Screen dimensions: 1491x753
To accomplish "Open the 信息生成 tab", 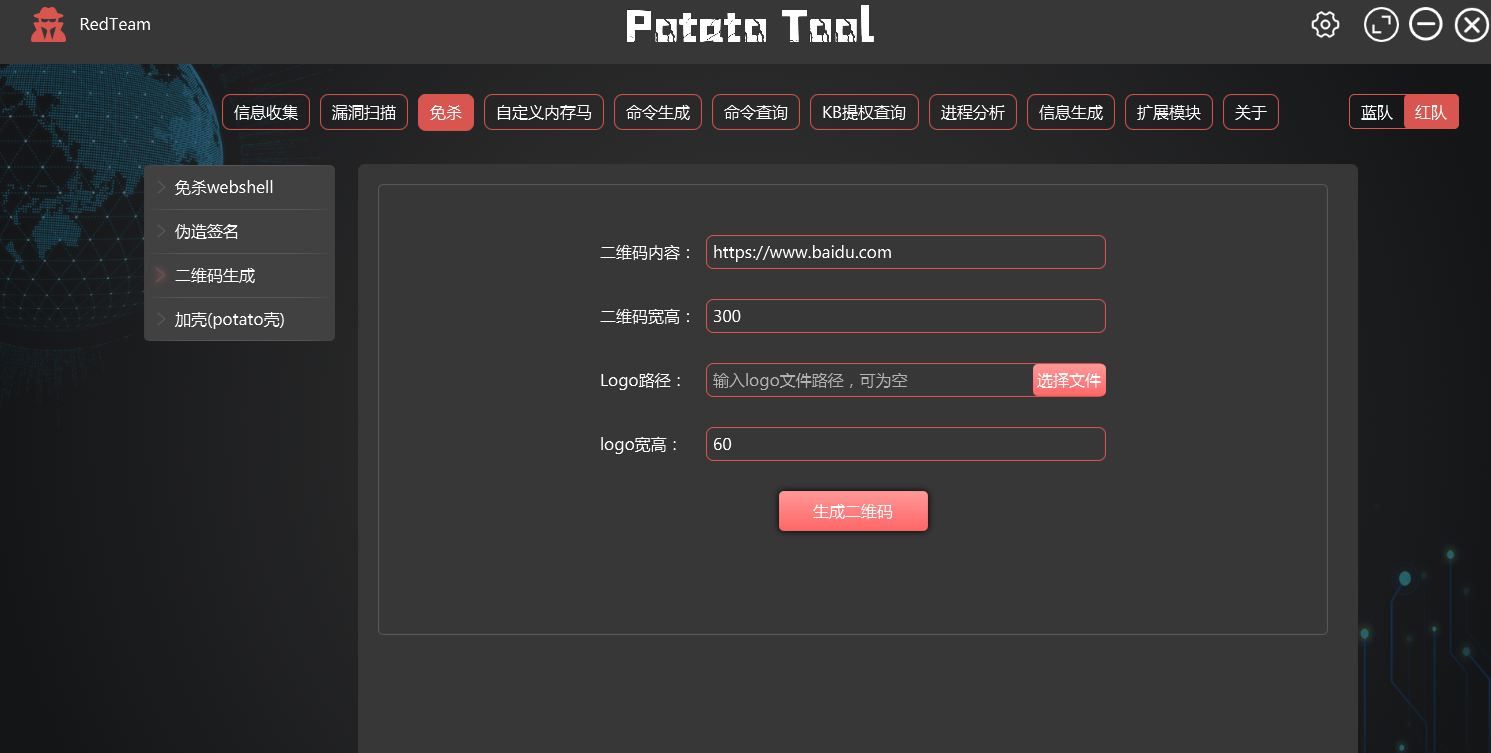I will tap(1071, 112).
